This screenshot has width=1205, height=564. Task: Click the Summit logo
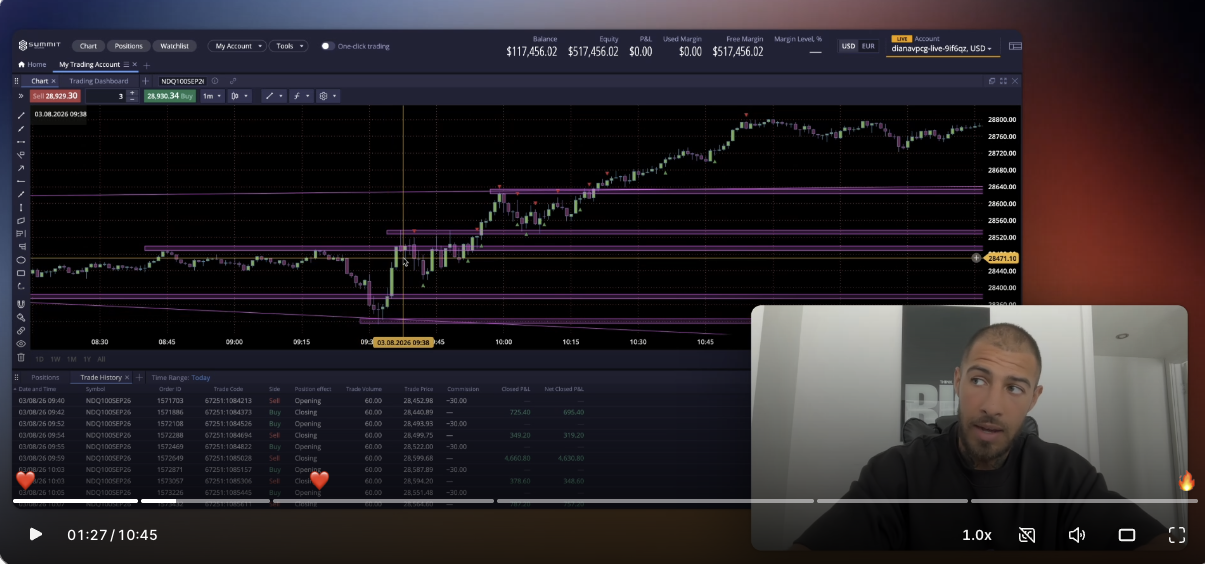point(40,45)
